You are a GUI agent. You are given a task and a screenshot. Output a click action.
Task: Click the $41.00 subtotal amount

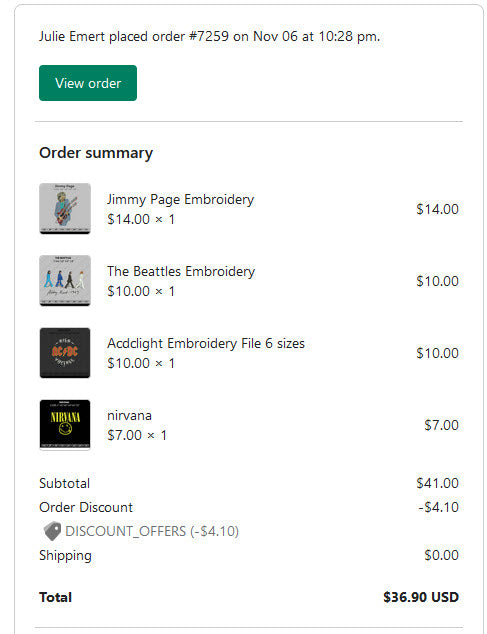[437, 483]
